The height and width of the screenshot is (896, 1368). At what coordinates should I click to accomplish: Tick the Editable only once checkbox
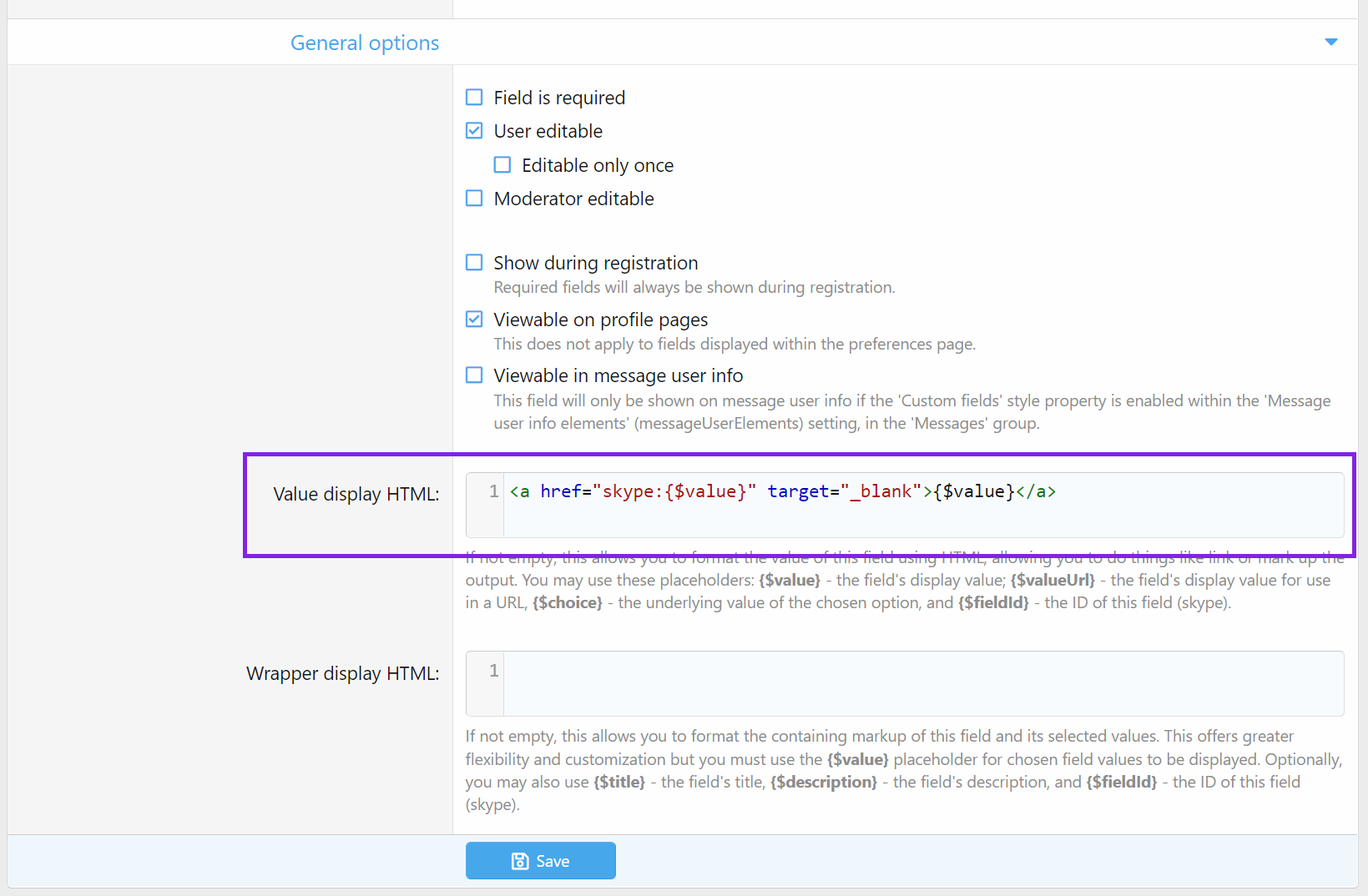[502, 165]
